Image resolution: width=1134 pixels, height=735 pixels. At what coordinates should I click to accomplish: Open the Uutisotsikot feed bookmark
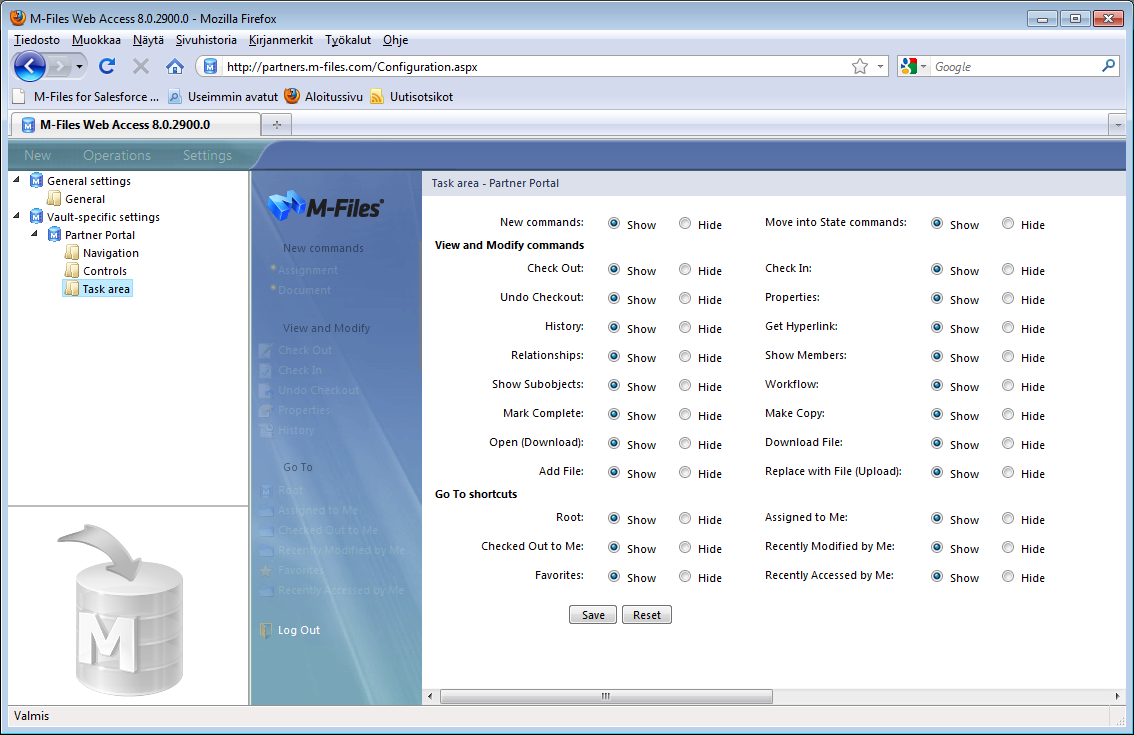[412, 96]
